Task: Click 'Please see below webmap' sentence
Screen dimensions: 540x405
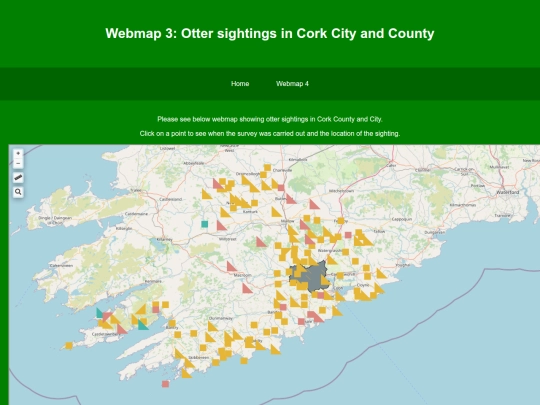Action: pos(270,119)
